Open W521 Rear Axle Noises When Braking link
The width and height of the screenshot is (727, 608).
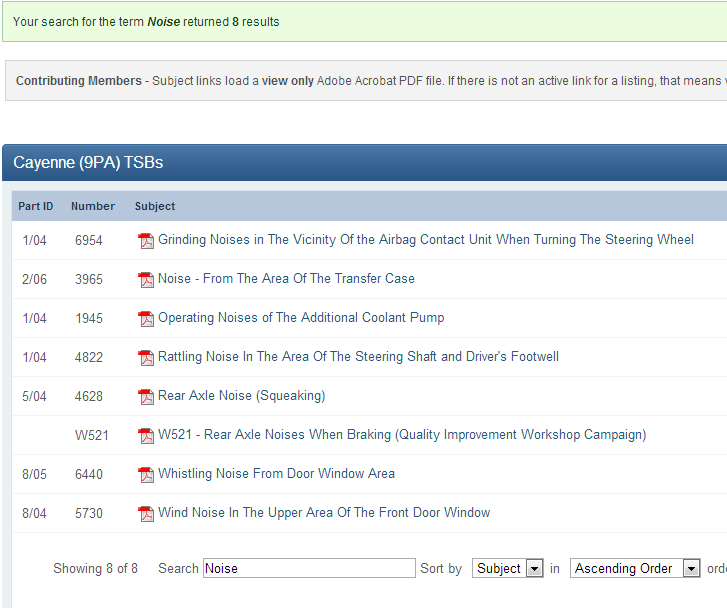[402, 435]
